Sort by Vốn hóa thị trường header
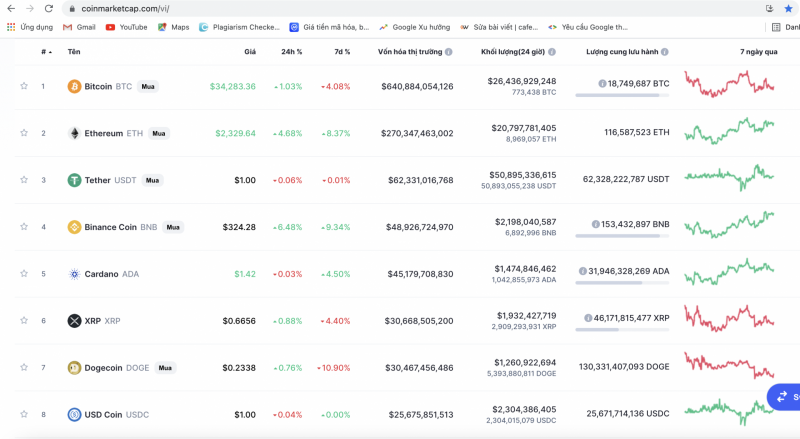This screenshot has height=439, width=800. pyautogui.click(x=410, y=52)
